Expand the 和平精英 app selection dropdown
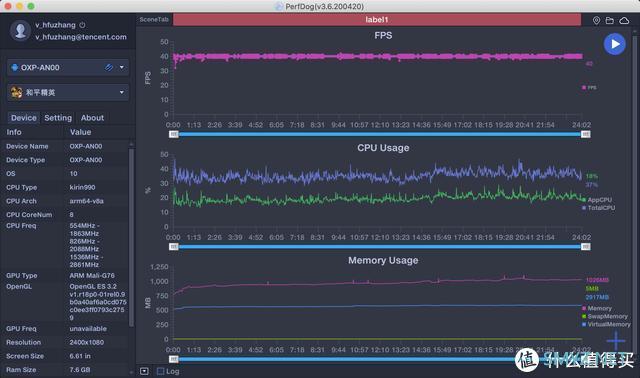The image size is (640, 378). click(x=122, y=92)
